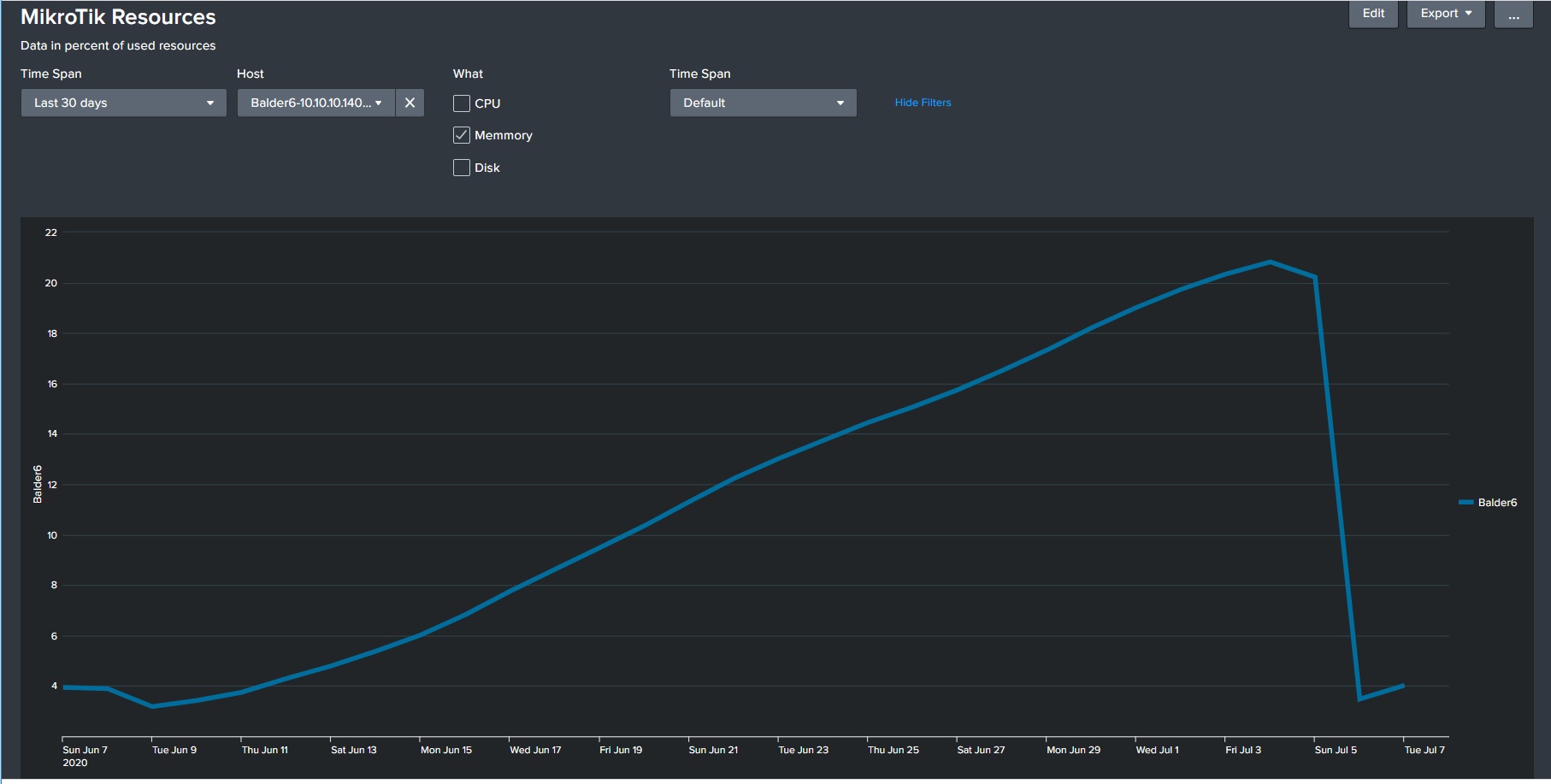Click the Sat Jun 13 x-axis label
1551x784 pixels.
coord(354,750)
